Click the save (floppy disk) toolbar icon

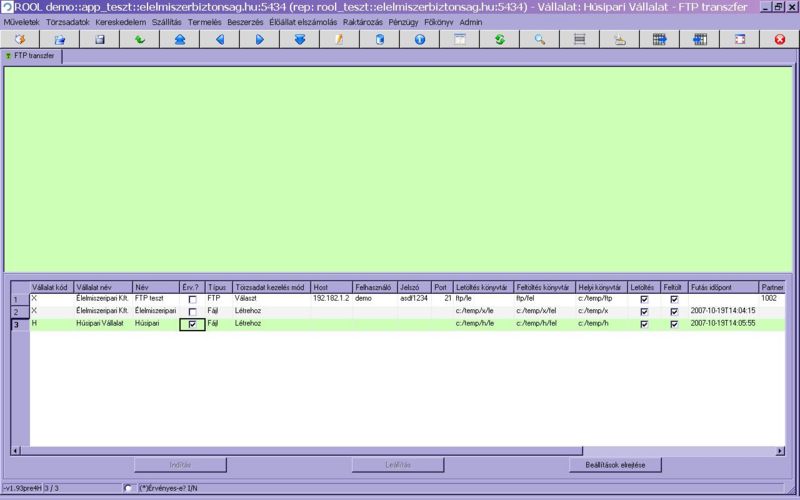(99, 39)
